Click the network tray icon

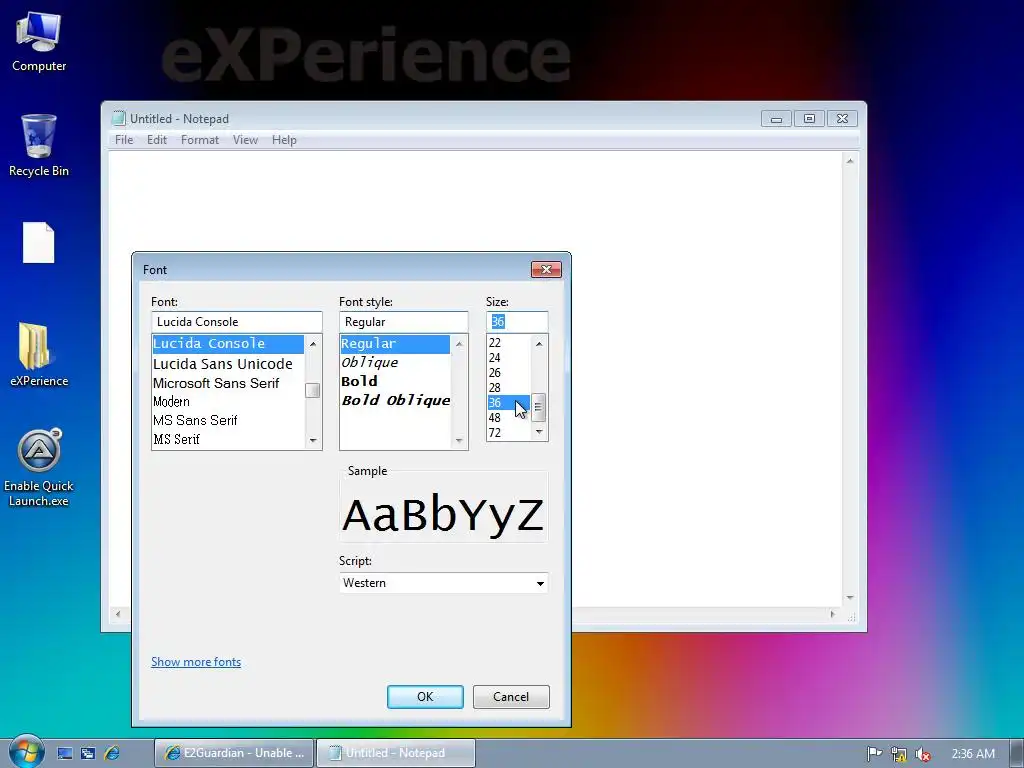click(899, 754)
